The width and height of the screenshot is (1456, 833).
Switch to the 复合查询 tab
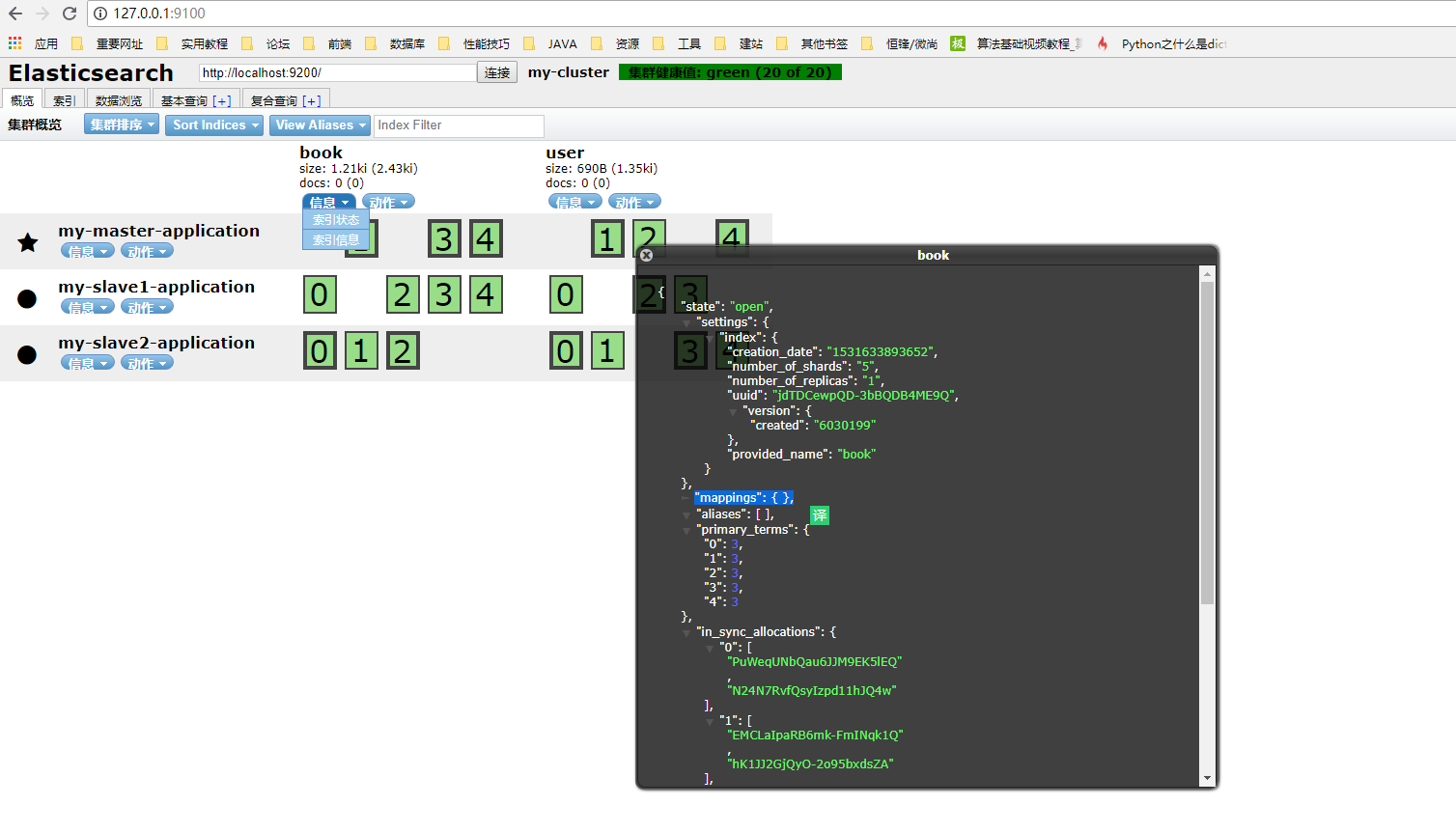286,100
